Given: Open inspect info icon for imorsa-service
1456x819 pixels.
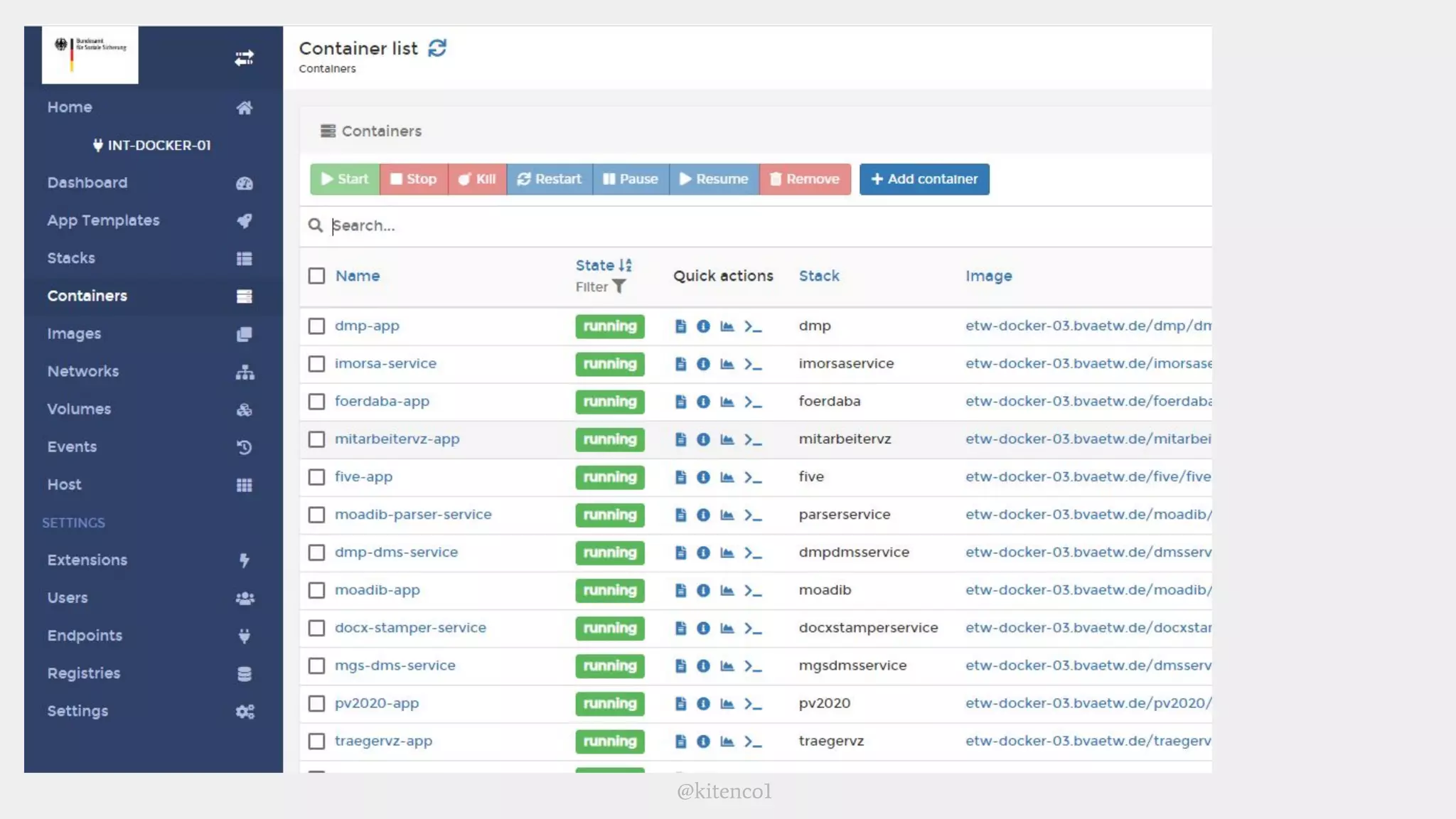Looking at the screenshot, I should point(703,364).
